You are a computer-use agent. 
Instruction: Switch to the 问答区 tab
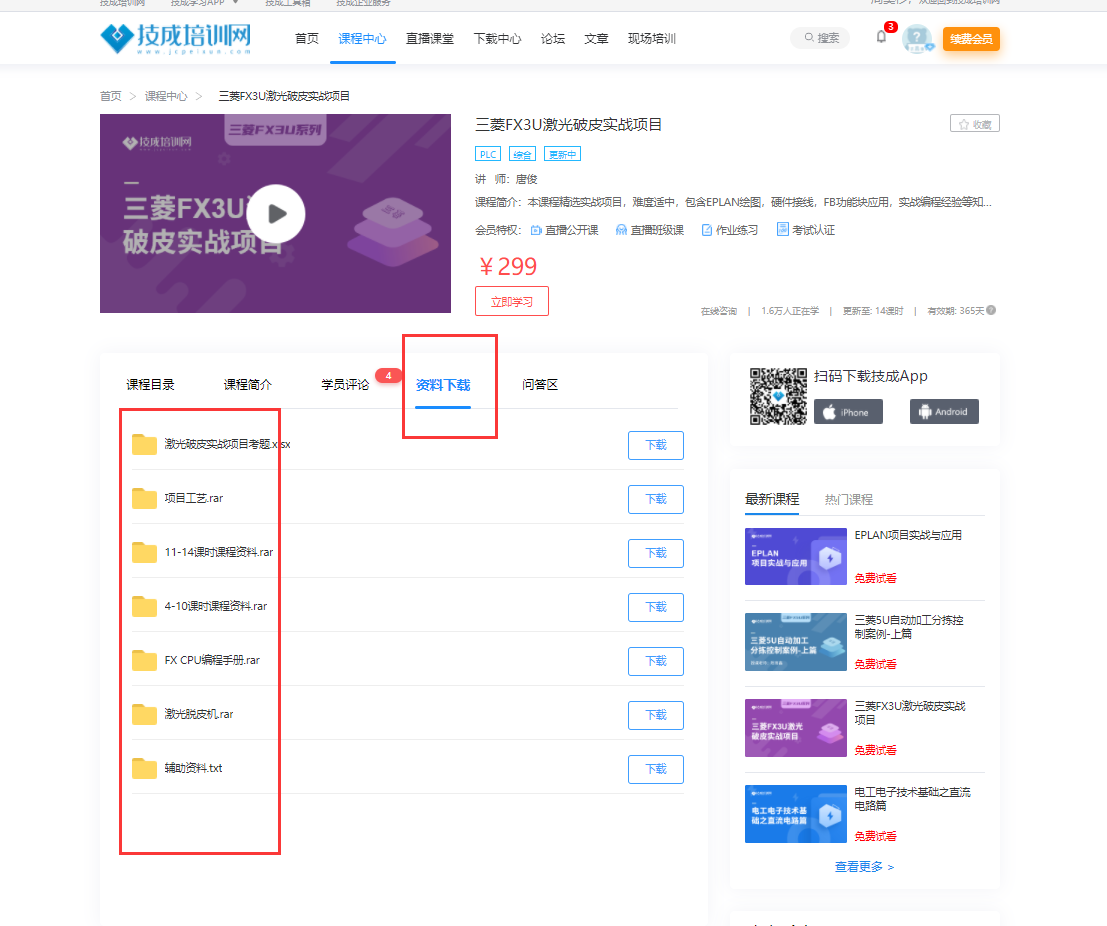coord(540,385)
